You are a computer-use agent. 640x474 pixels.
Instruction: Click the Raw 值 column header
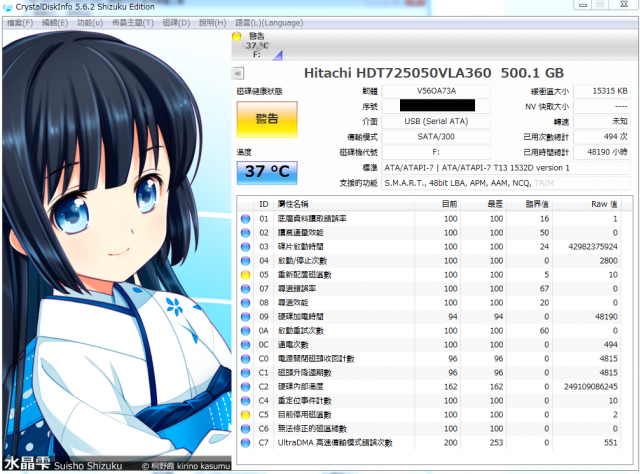(x=587, y=204)
